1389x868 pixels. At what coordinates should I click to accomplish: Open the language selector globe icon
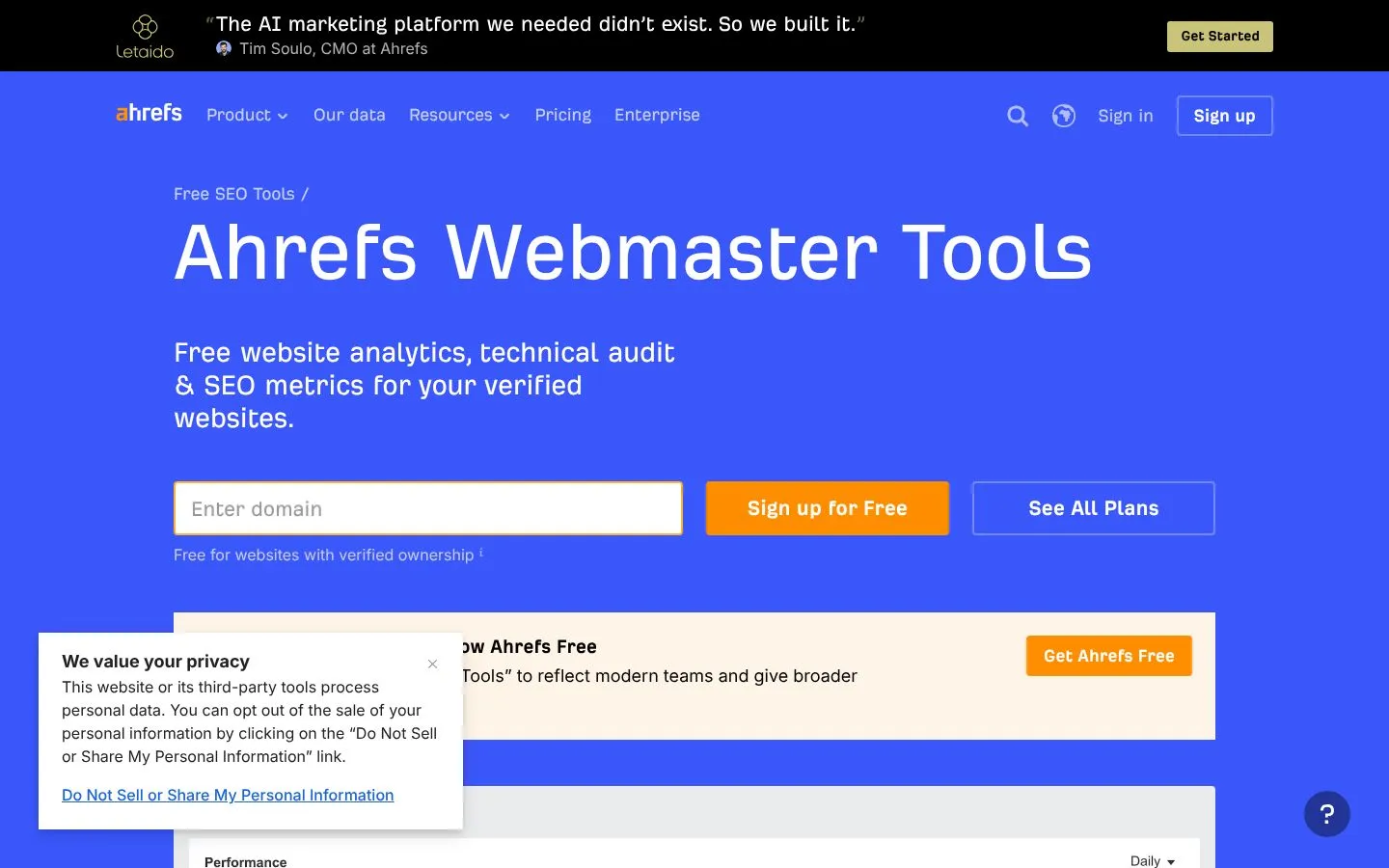click(1064, 116)
